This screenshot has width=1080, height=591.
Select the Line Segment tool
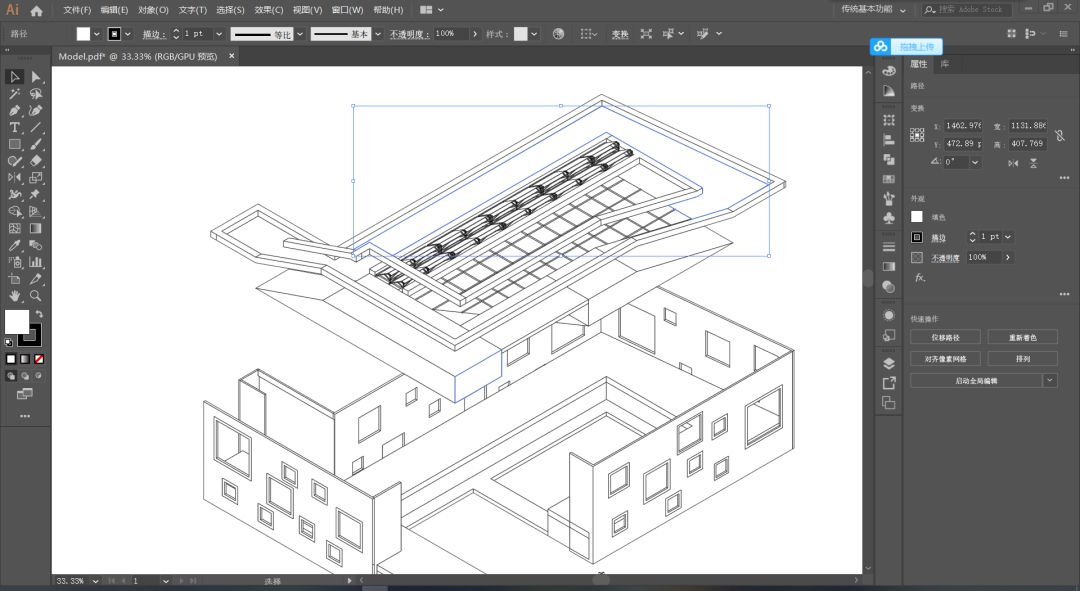[36, 127]
